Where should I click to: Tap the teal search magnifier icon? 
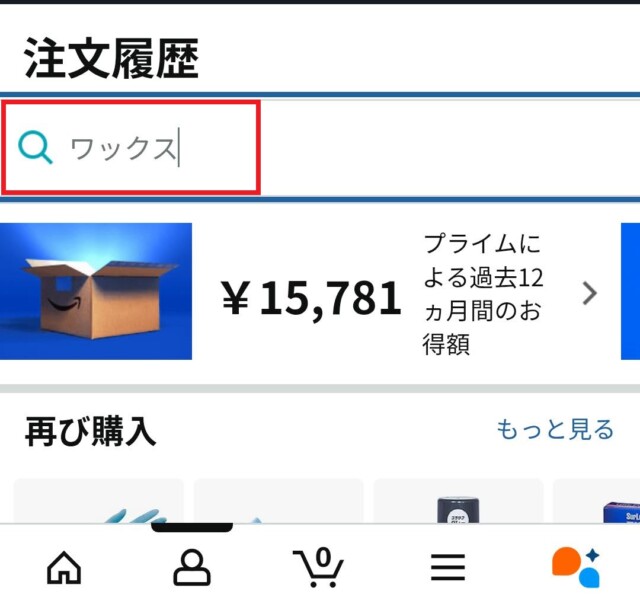point(35,147)
